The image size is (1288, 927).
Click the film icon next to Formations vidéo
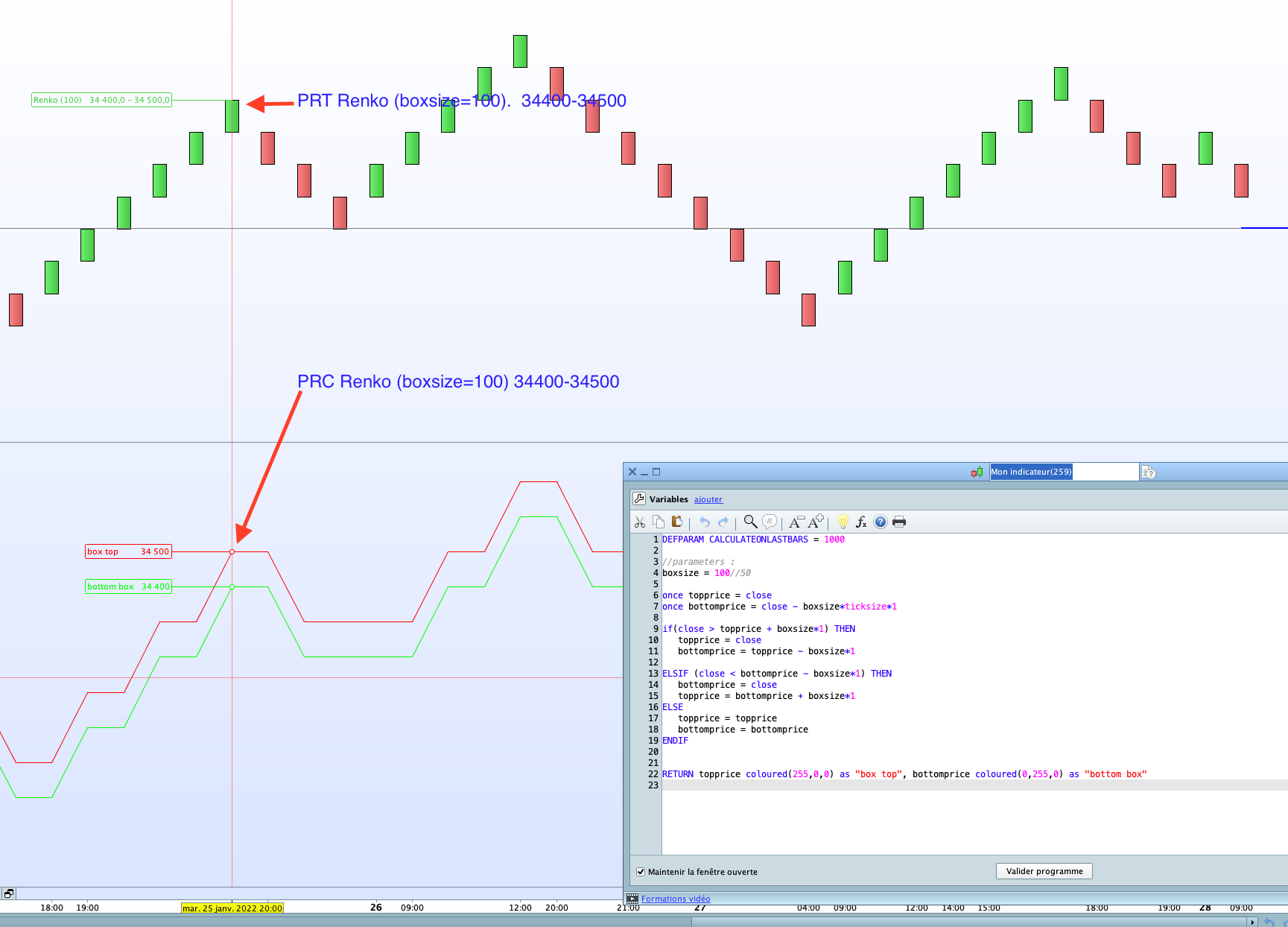point(632,899)
